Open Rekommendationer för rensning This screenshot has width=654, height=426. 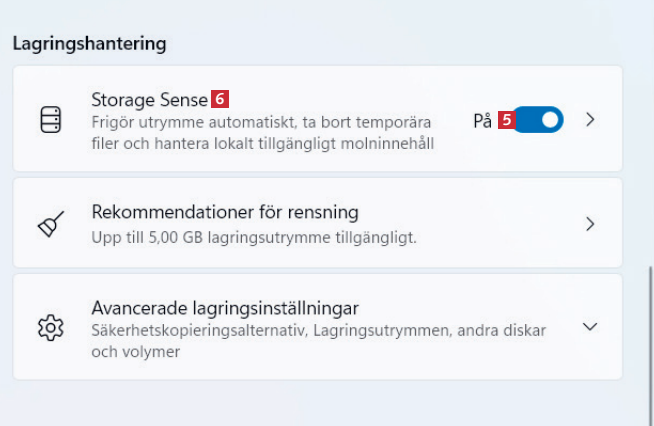pos(224,212)
